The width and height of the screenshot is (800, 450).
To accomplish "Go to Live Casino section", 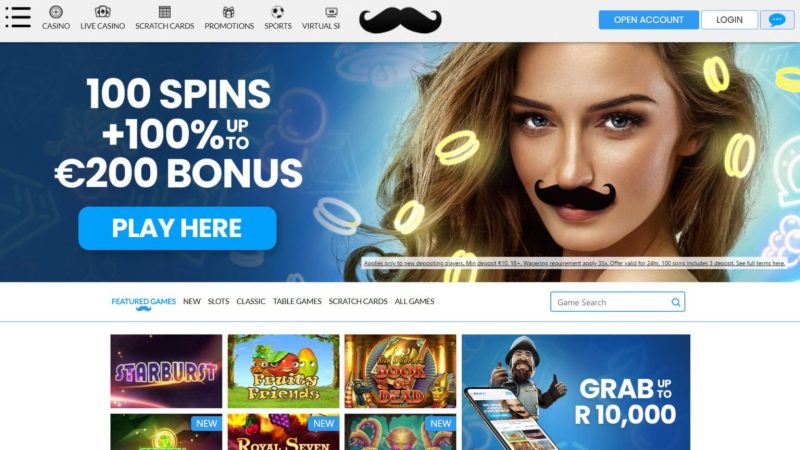I will coord(103,18).
